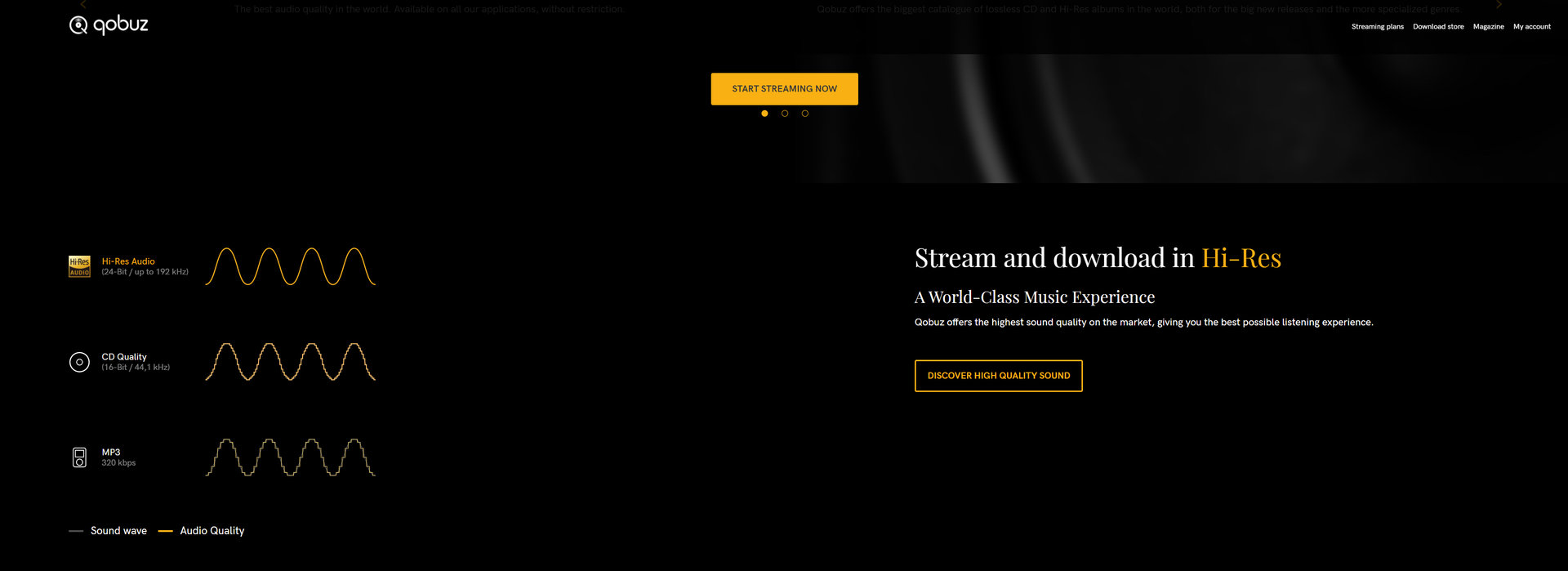The width and height of the screenshot is (1568, 571).
Task: Click the MP3 label text
Action: click(111, 452)
